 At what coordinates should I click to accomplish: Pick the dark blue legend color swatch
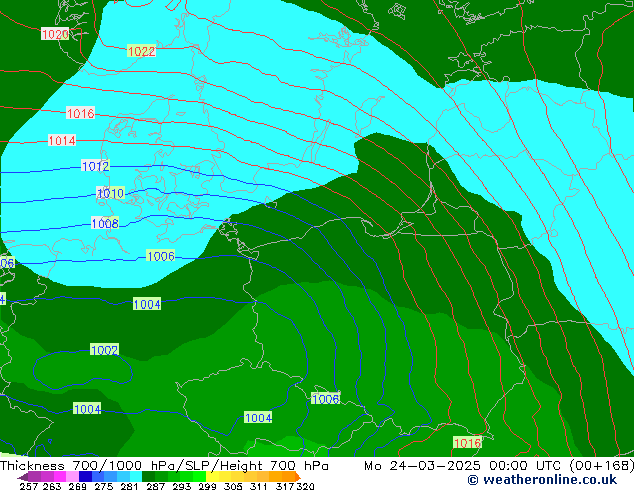(85, 476)
